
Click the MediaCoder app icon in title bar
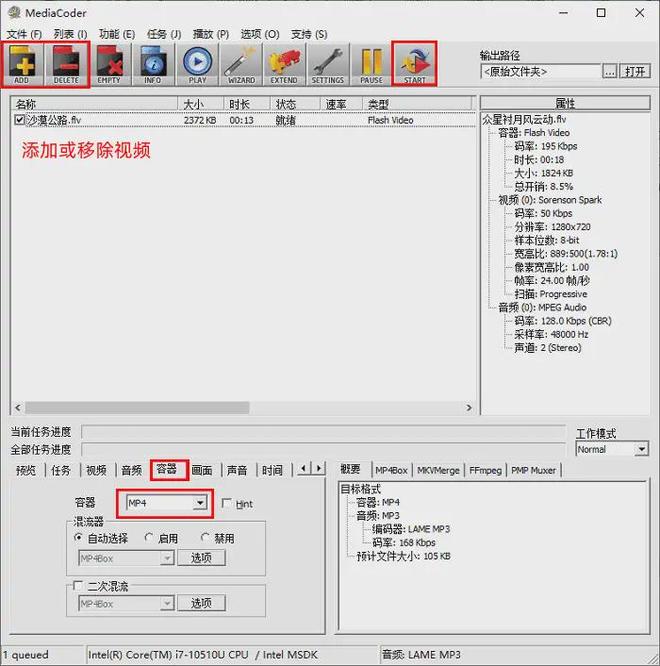14,13
